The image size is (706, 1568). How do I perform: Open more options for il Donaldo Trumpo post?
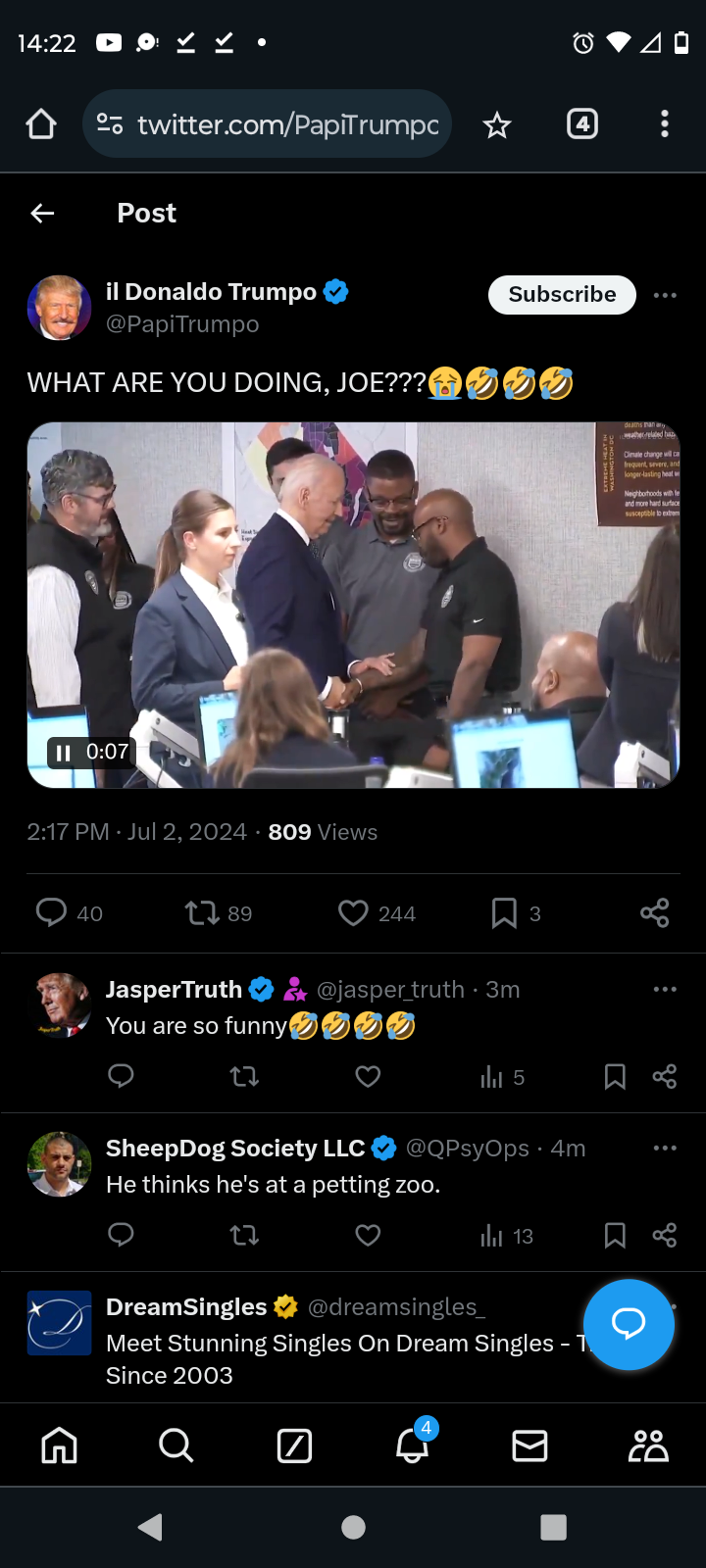tap(665, 295)
